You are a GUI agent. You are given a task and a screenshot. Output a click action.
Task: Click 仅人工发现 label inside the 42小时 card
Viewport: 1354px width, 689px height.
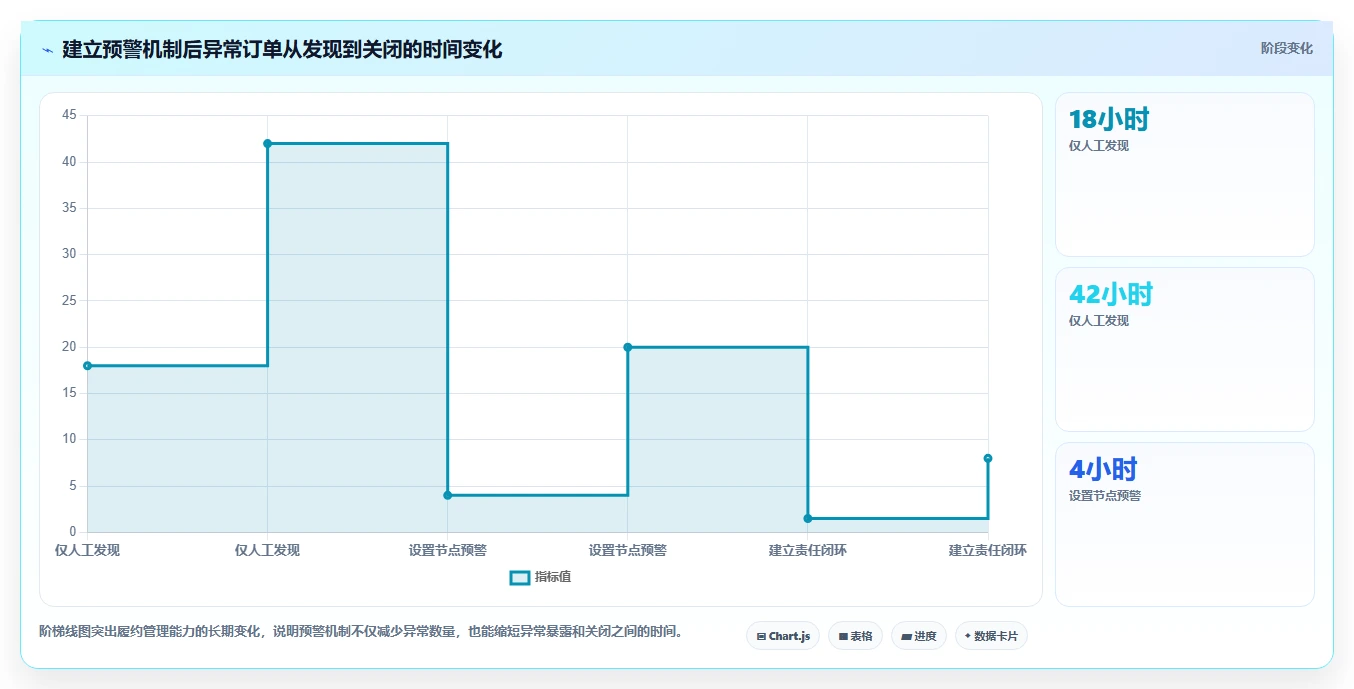[x=1098, y=321]
